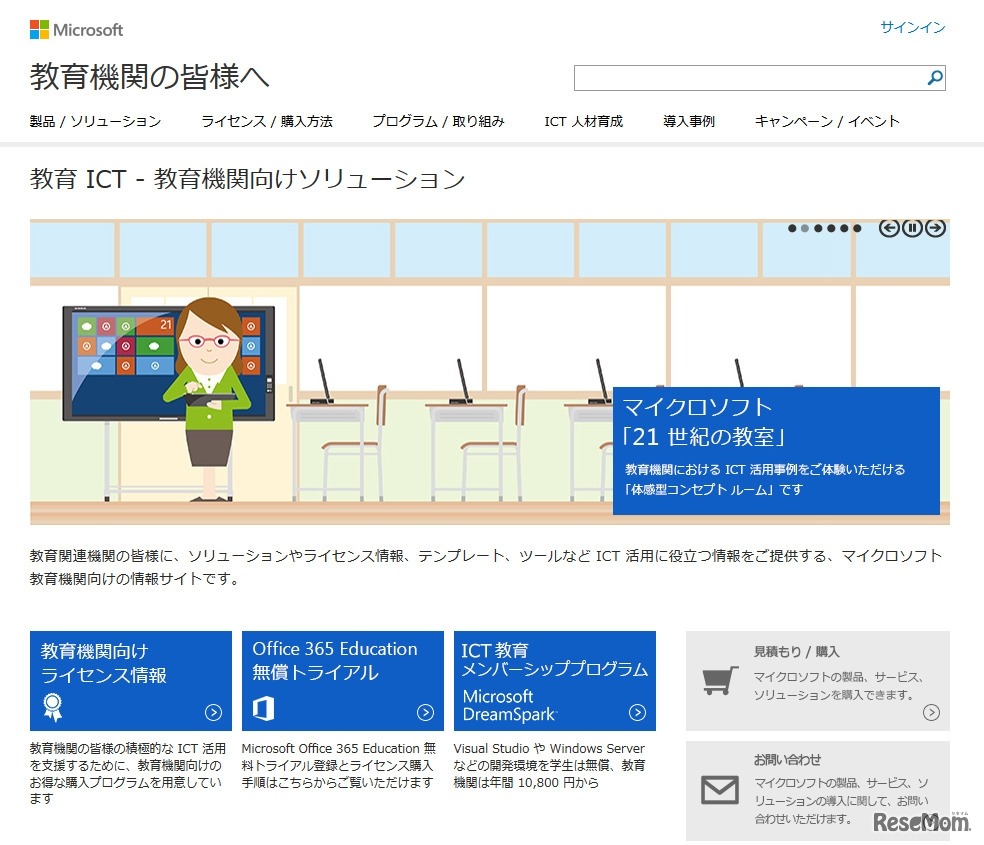Click the license ribbon badge icon
This screenshot has height=845, width=984.
52,708
